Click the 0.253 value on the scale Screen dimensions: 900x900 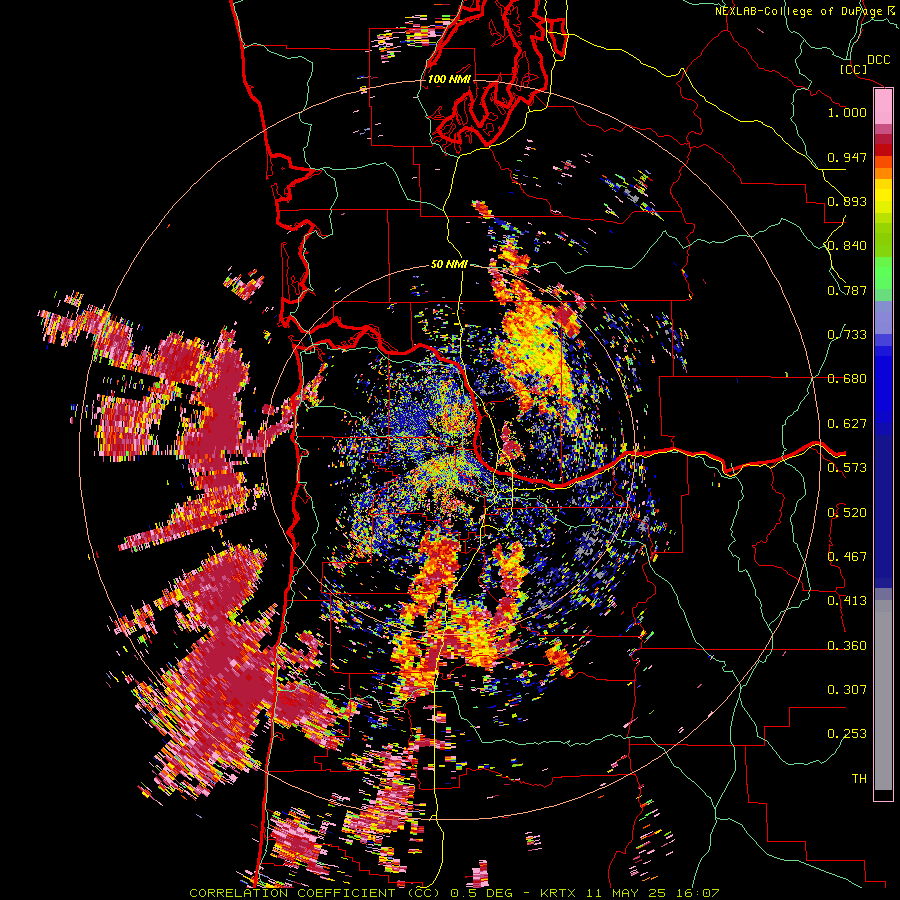(847, 734)
